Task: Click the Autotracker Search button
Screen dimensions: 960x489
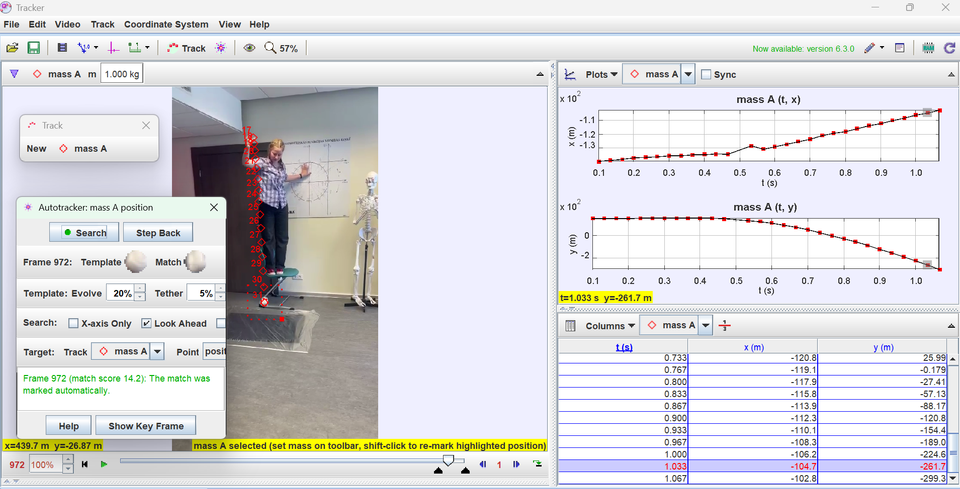Action: tap(84, 233)
